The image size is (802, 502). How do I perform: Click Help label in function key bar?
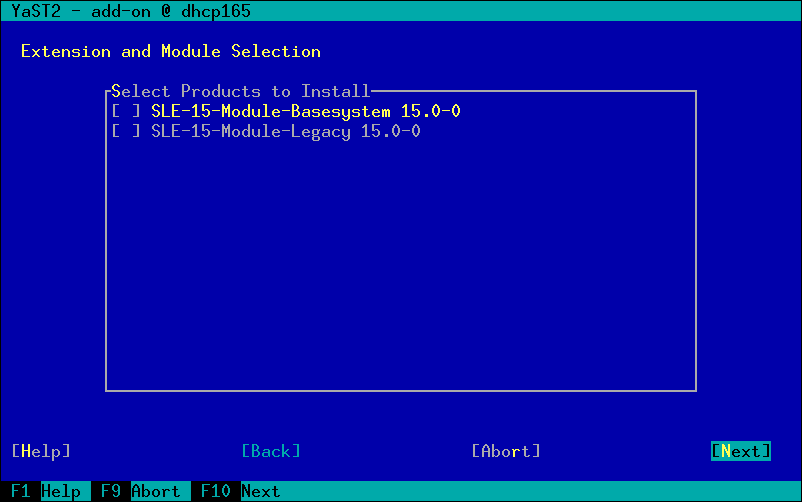click(x=61, y=491)
